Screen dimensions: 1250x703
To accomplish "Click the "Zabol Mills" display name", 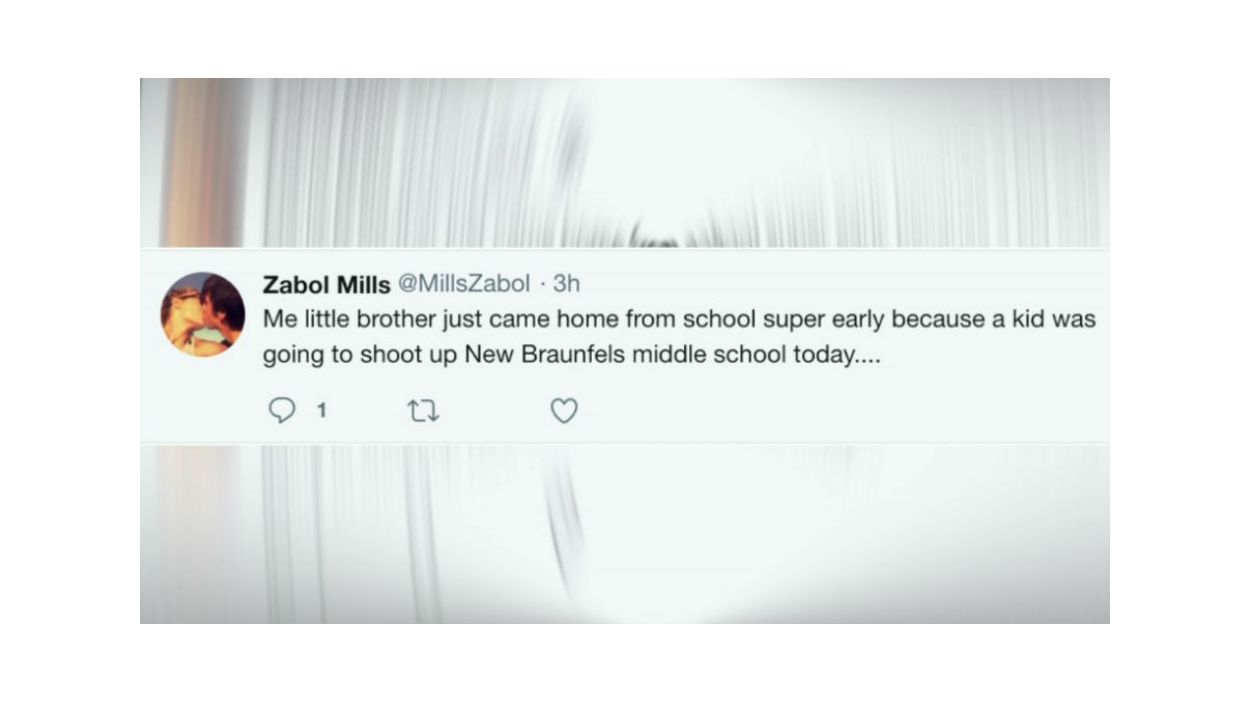I will (x=326, y=285).
